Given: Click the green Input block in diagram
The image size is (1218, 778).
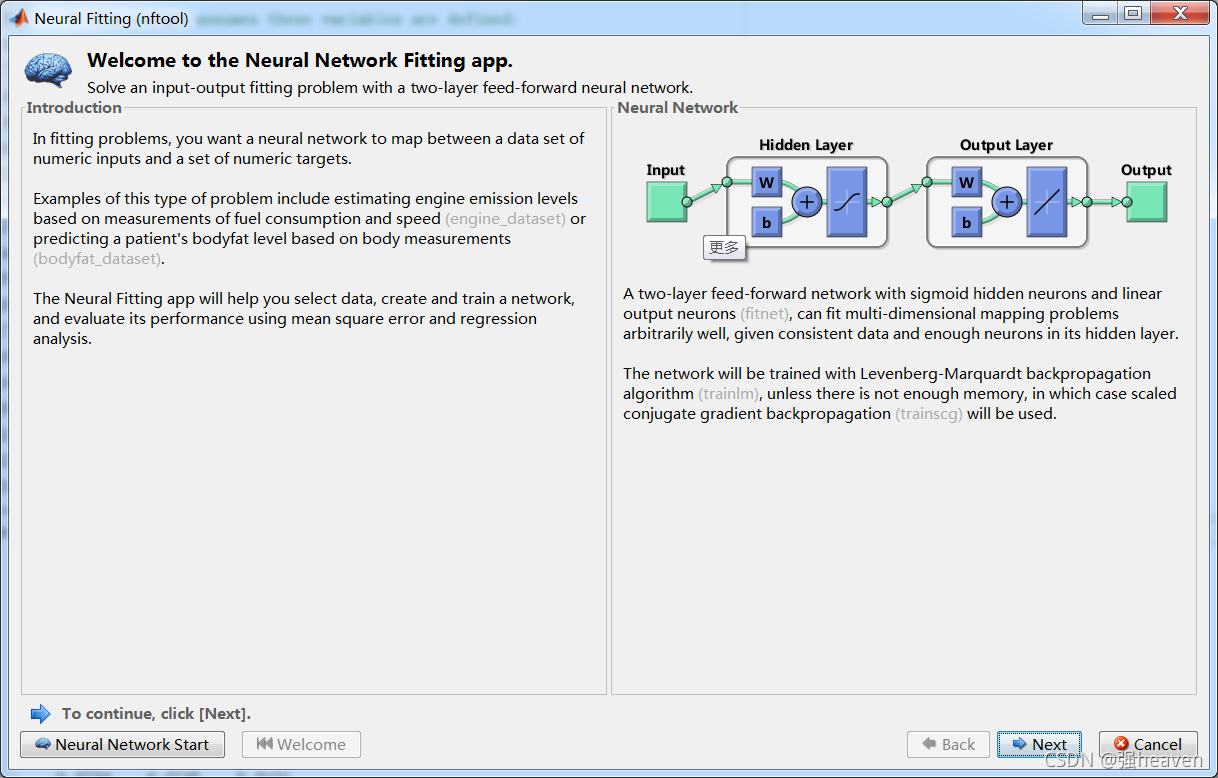Looking at the screenshot, I should (666, 201).
